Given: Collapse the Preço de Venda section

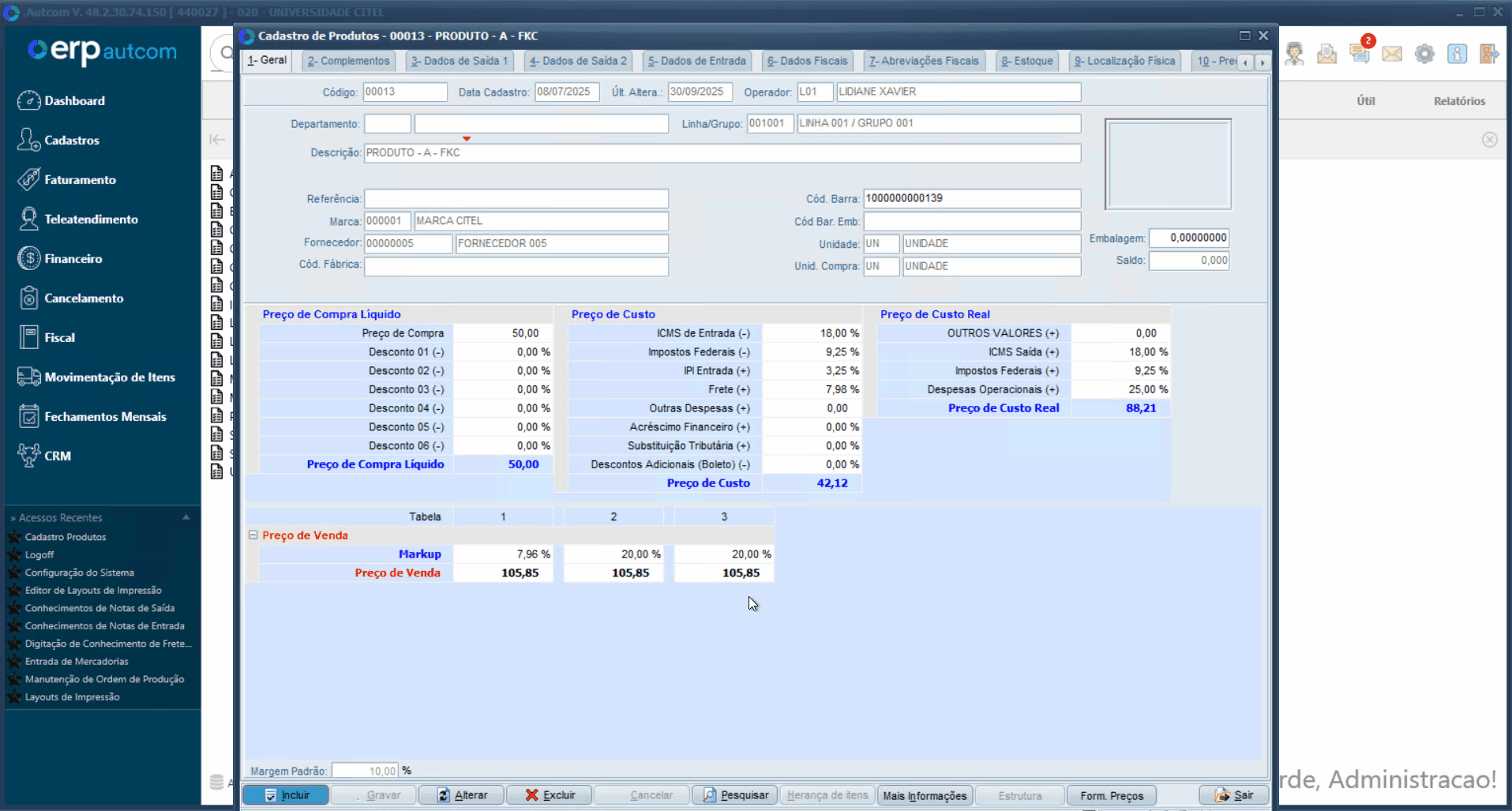Looking at the screenshot, I should 253,535.
